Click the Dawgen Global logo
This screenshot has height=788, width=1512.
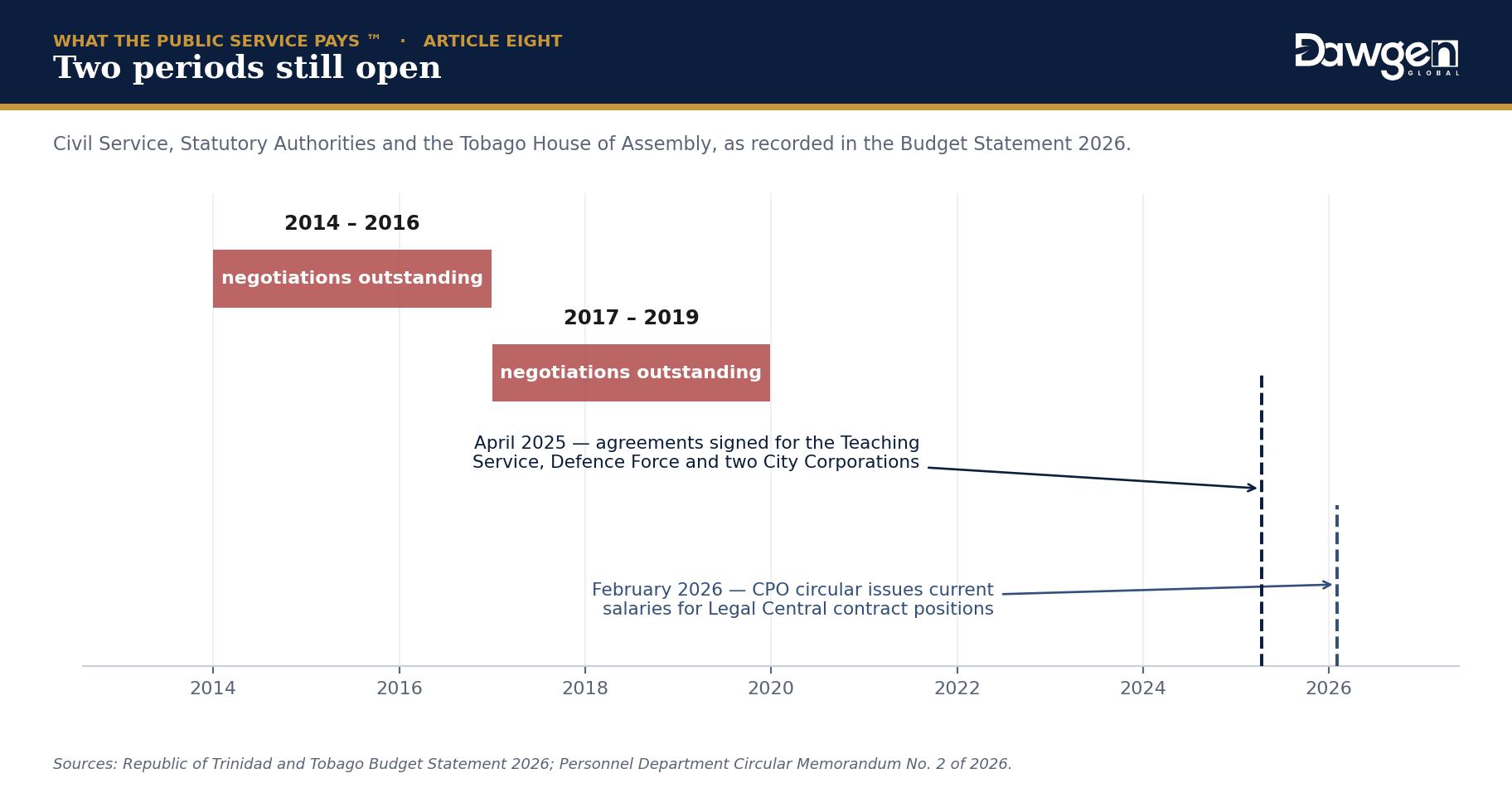tap(1377, 56)
